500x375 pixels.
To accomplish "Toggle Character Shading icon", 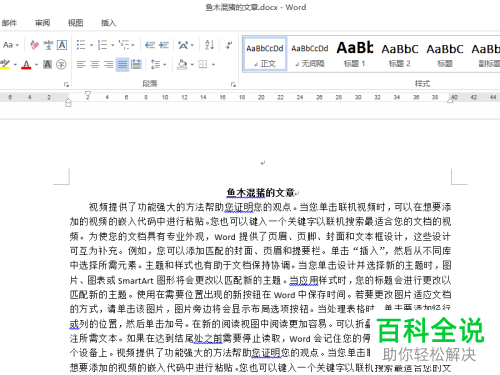I will coord(47,64).
